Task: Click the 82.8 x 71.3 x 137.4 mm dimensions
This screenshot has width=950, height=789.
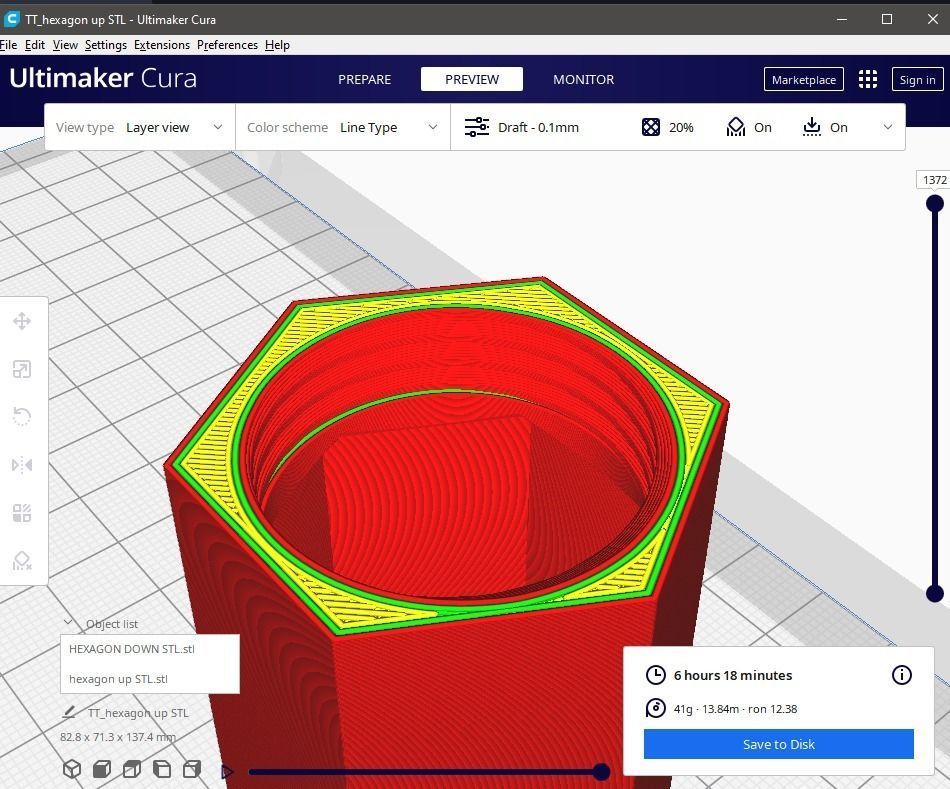Action: [x=118, y=737]
